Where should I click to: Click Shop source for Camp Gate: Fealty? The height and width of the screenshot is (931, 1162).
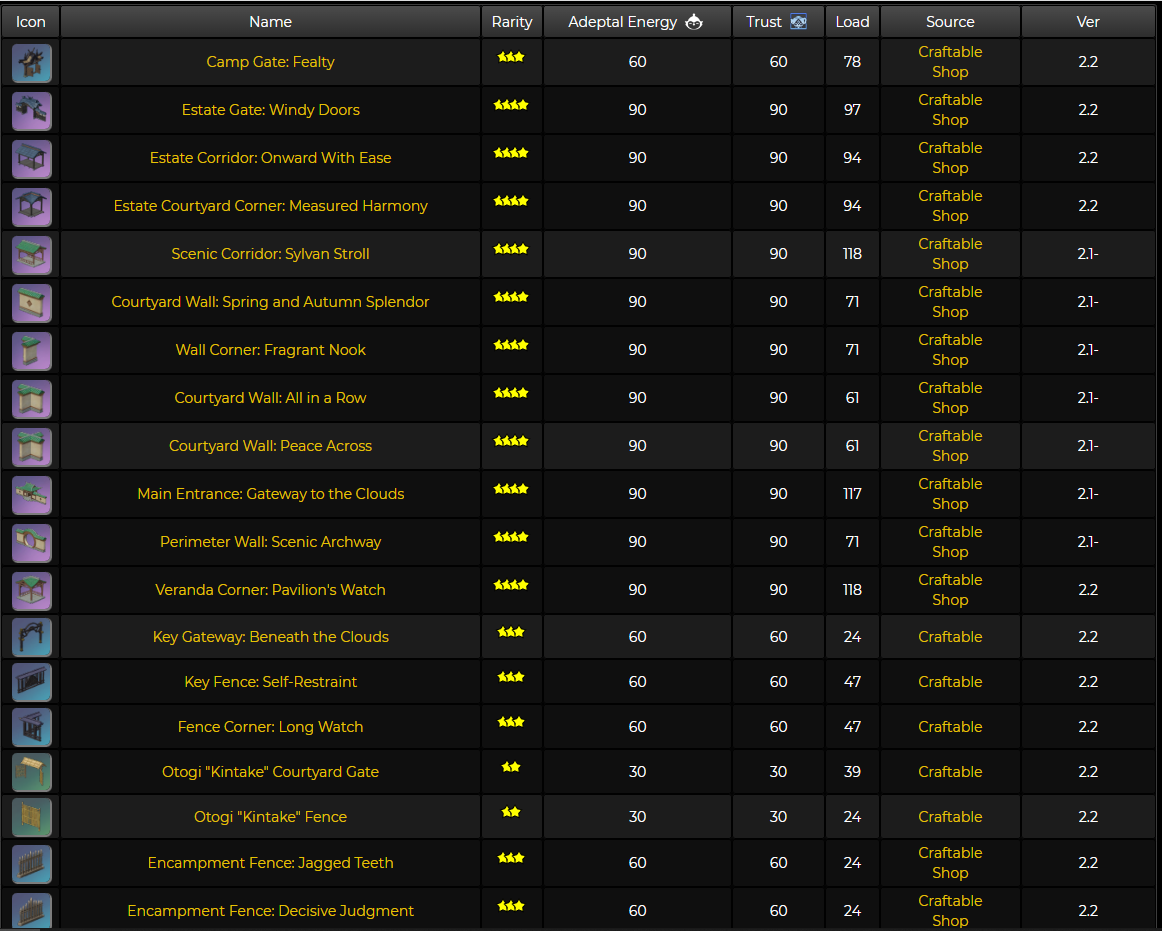coord(950,72)
